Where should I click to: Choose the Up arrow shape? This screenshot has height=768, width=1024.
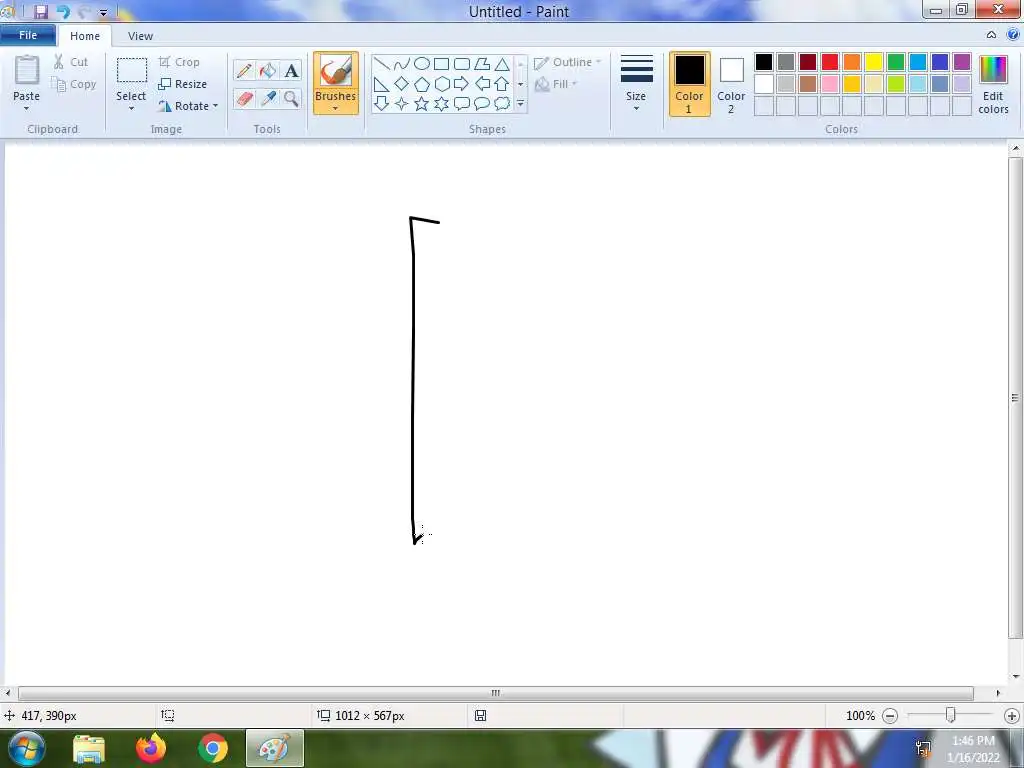pyautogui.click(x=502, y=84)
